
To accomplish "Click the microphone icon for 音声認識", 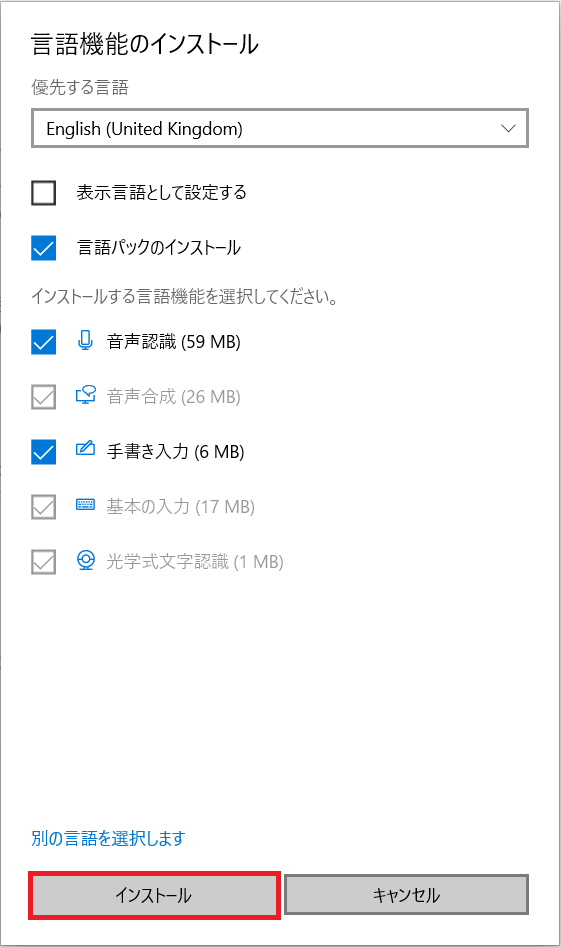I will click(x=86, y=341).
